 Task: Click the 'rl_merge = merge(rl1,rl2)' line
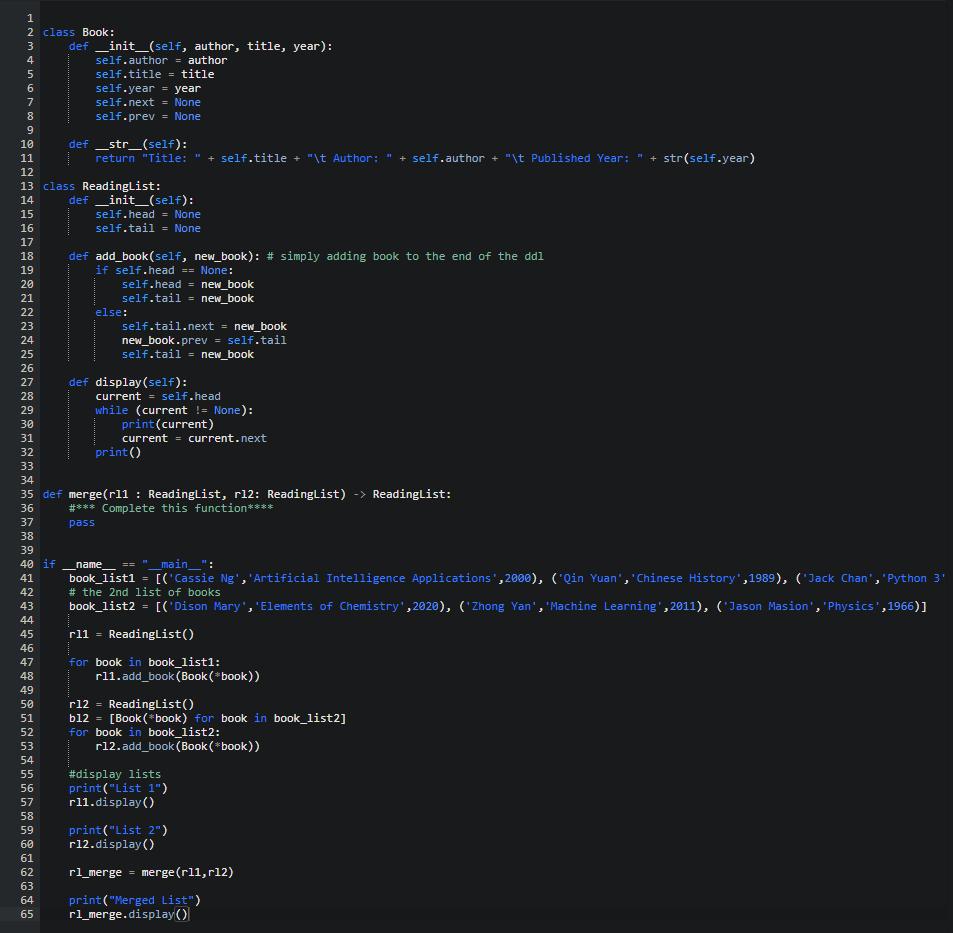tap(151, 871)
